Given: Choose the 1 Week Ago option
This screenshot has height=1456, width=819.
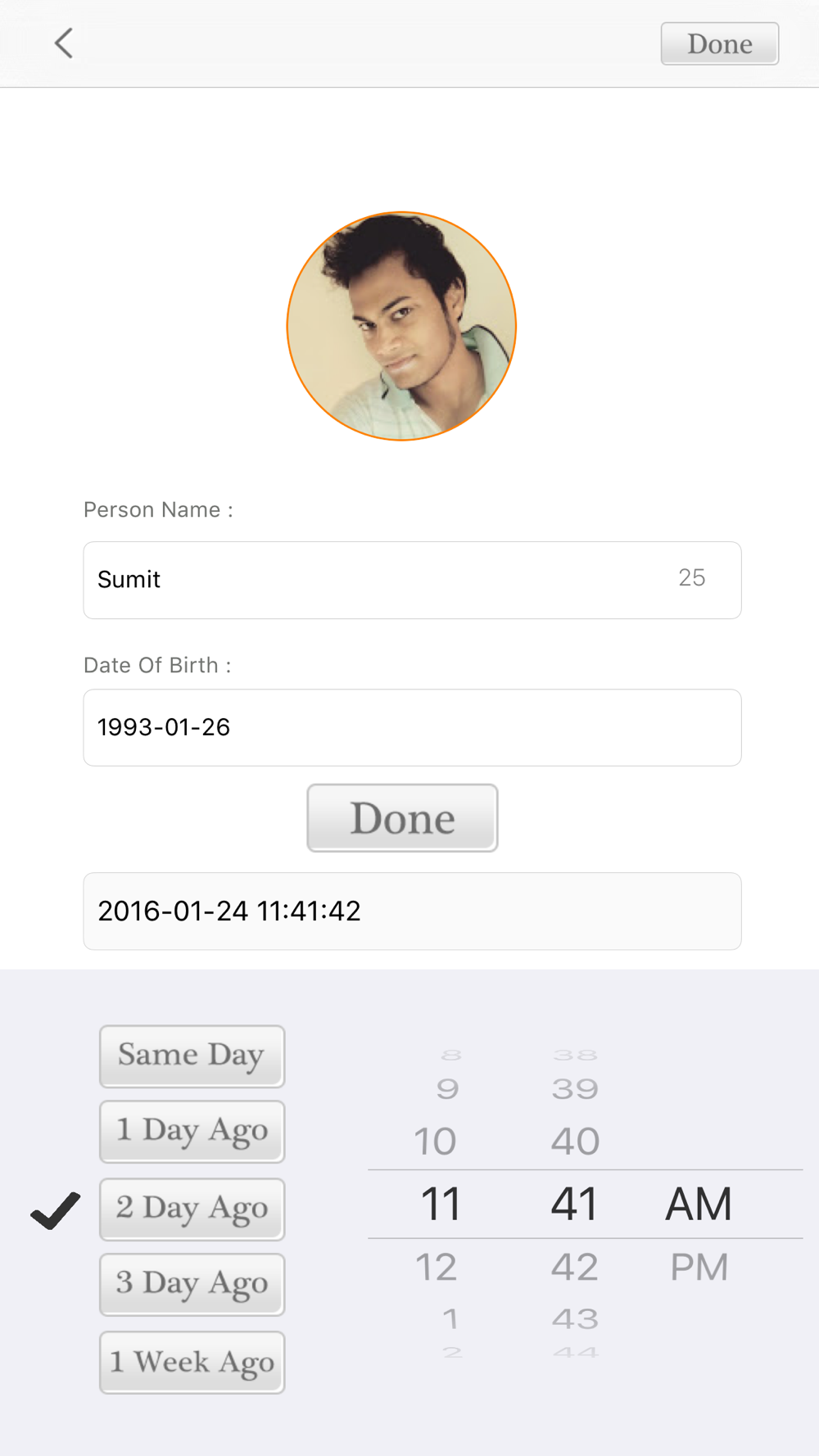Looking at the screenshot, I should (x=192, y=1362).
